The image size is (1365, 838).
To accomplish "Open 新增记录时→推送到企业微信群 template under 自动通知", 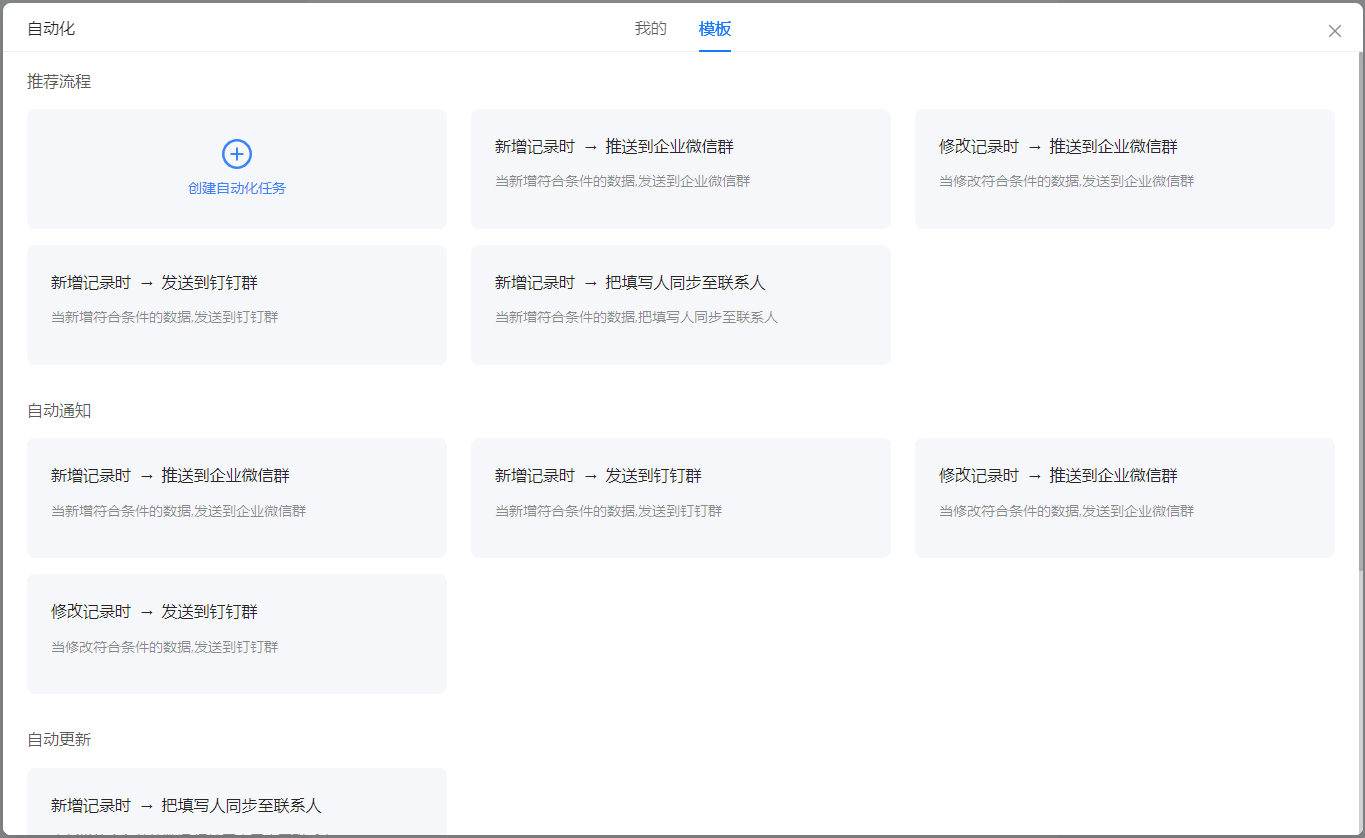I will pyautogui.click(x=237, y=498).
